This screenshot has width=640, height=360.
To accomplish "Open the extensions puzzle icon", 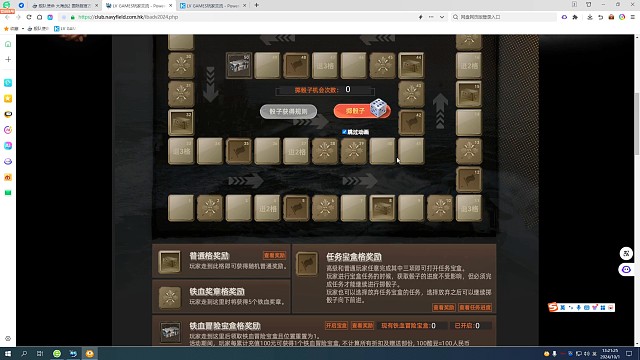I will click(x=575, y=17).
